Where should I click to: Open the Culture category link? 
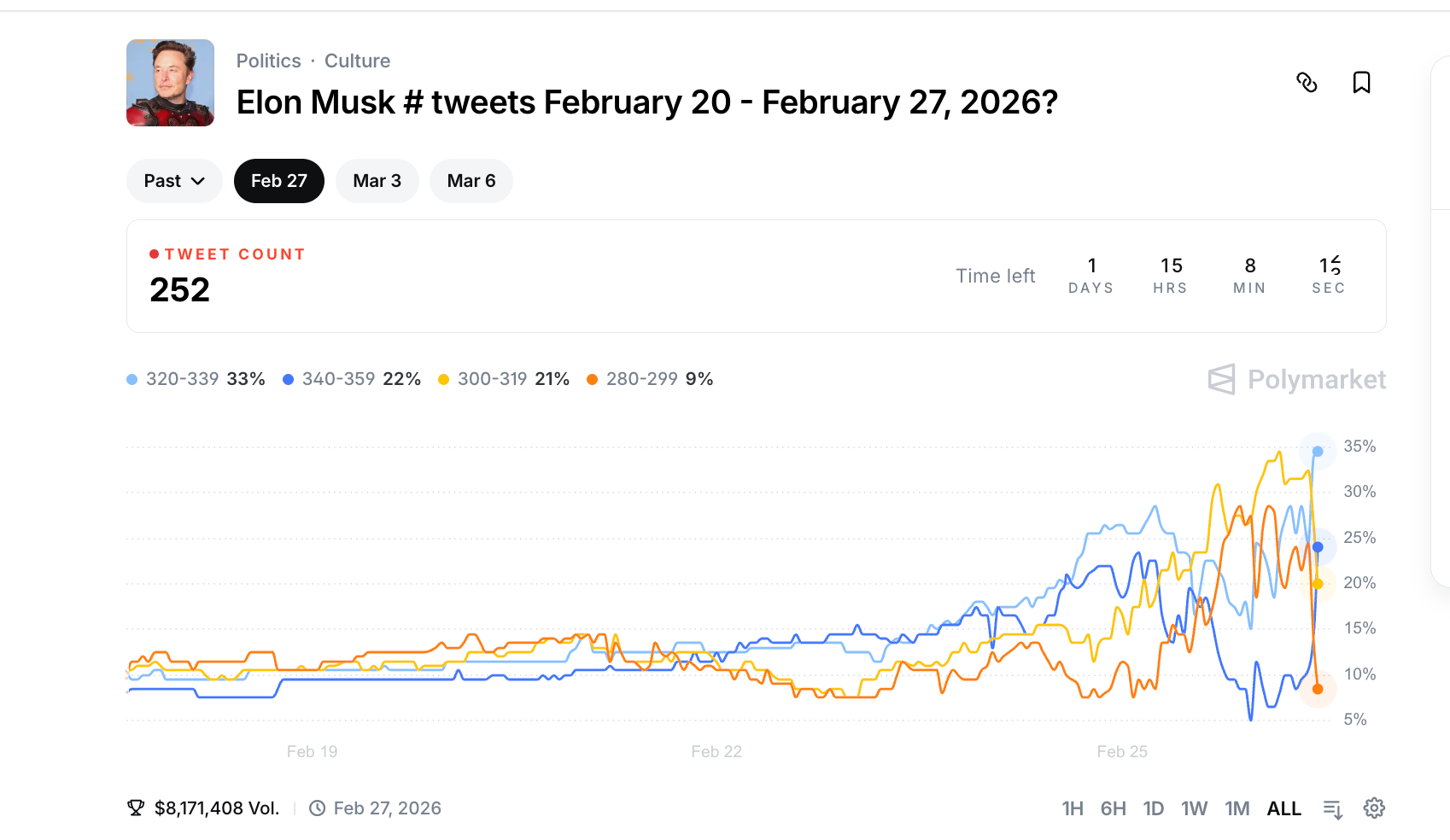coord(357,61)
